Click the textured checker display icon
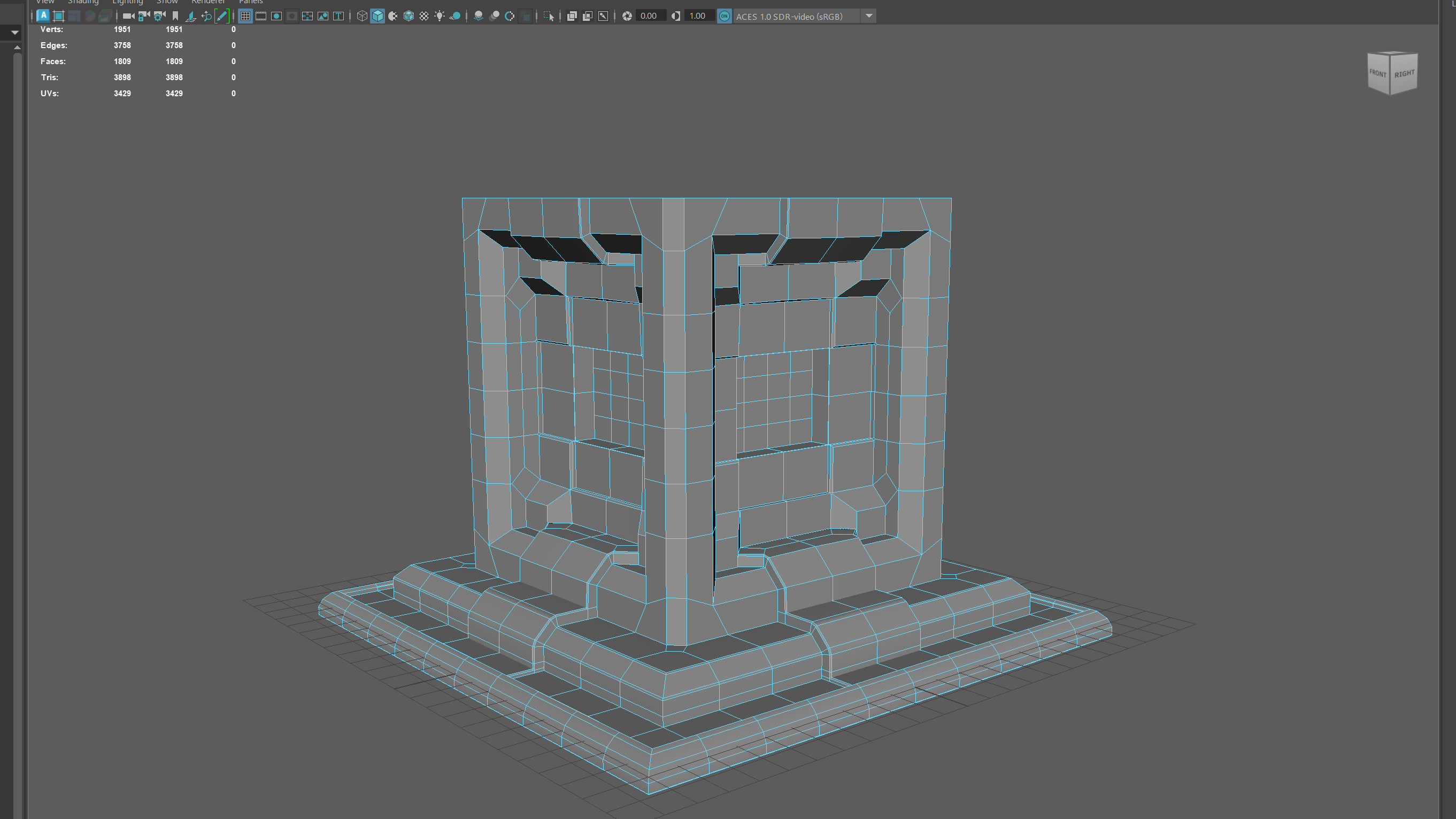The image size is (1456, 819). coord(424,17)
